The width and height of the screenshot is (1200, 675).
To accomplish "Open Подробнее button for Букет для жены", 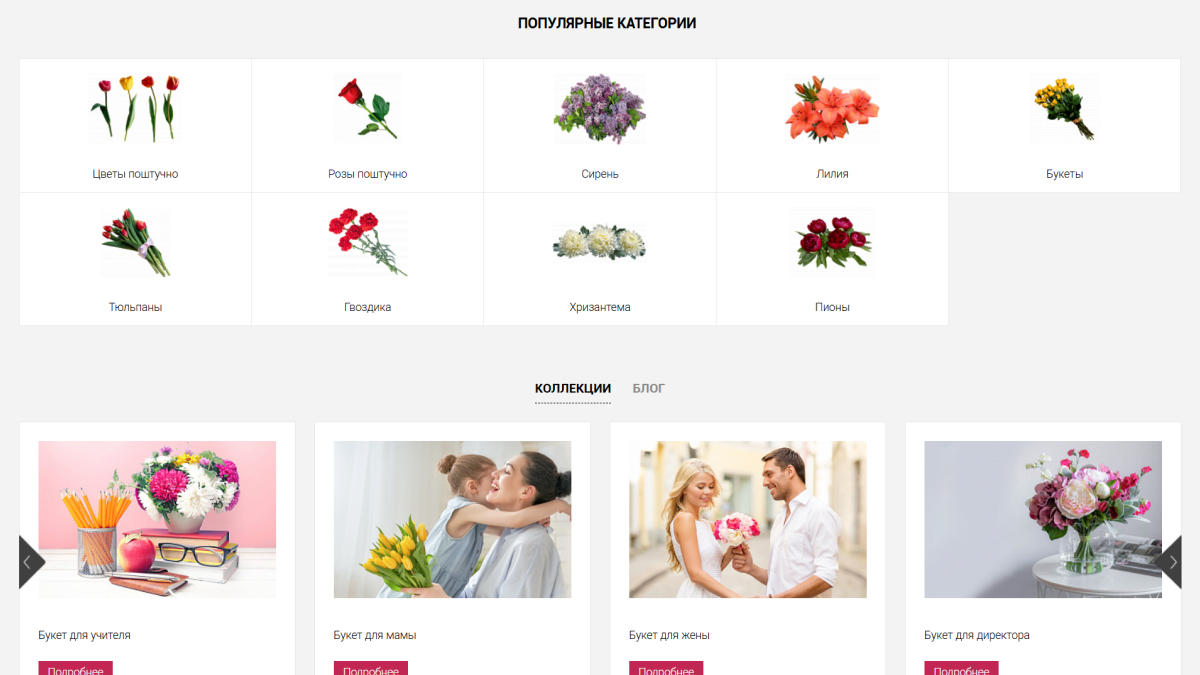I will [666, 669].
